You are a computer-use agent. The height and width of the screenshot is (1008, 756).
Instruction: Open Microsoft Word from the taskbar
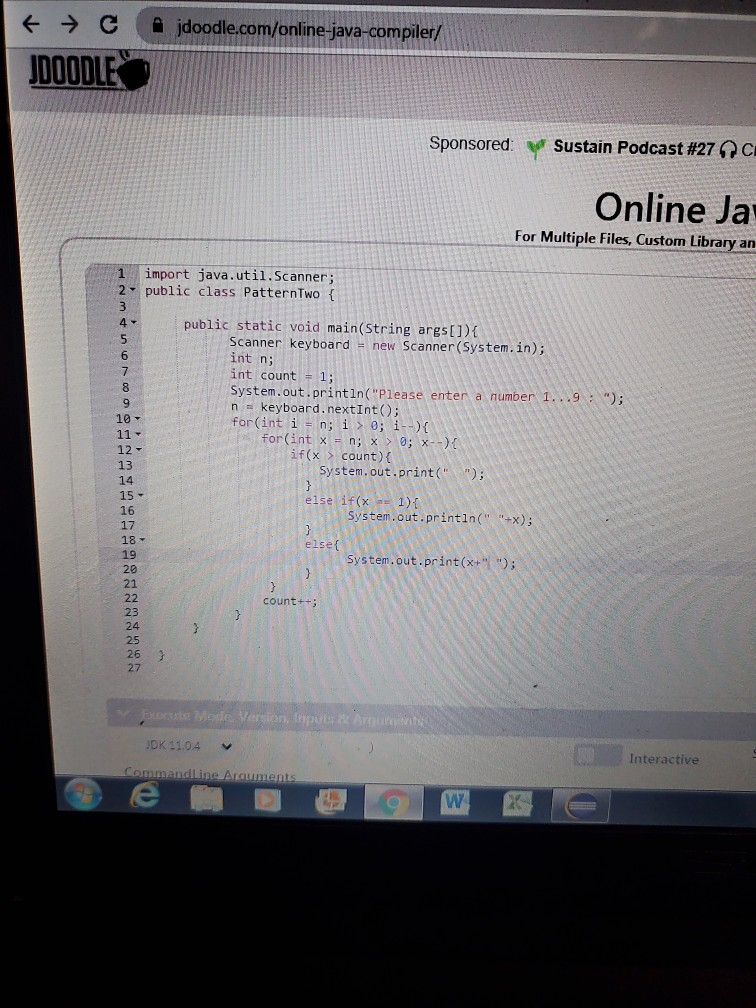(x=454, y=803)
